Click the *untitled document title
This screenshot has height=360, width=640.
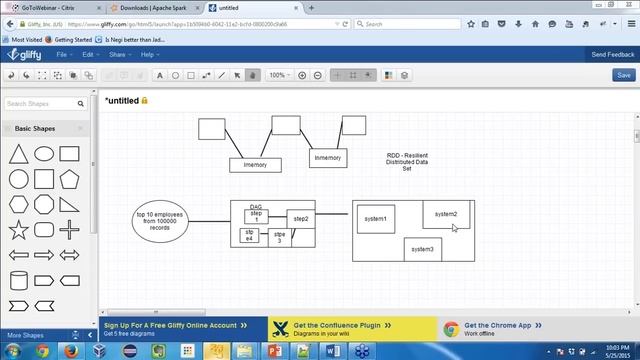(x=122, y=100)
